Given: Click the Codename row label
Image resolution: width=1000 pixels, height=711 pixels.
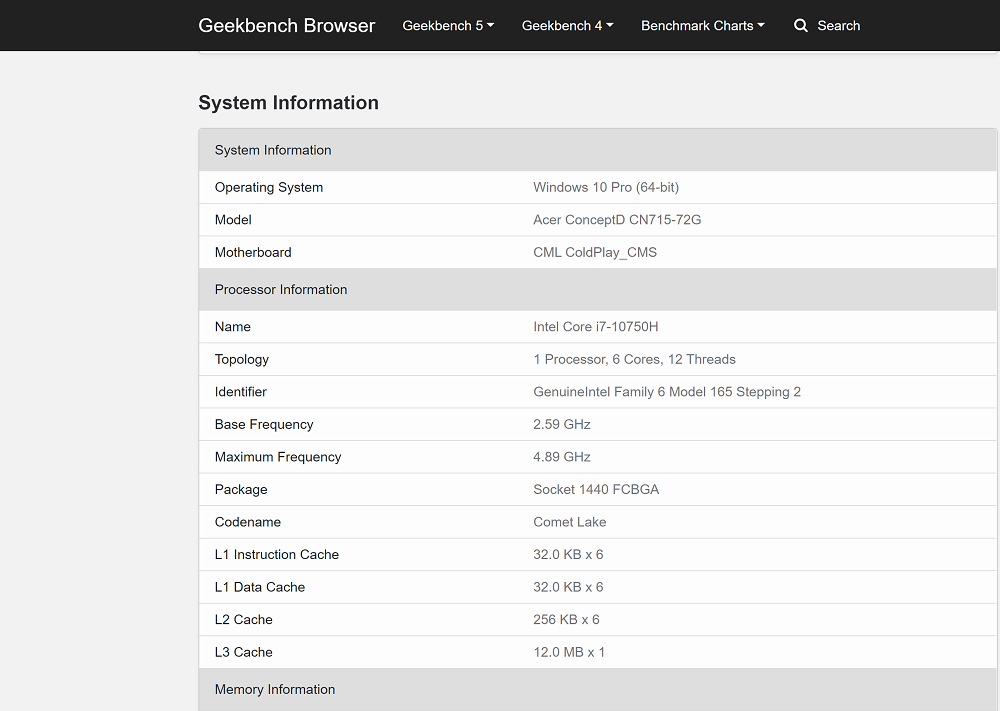Looking at the screenshot, I should tap(247, 522).
